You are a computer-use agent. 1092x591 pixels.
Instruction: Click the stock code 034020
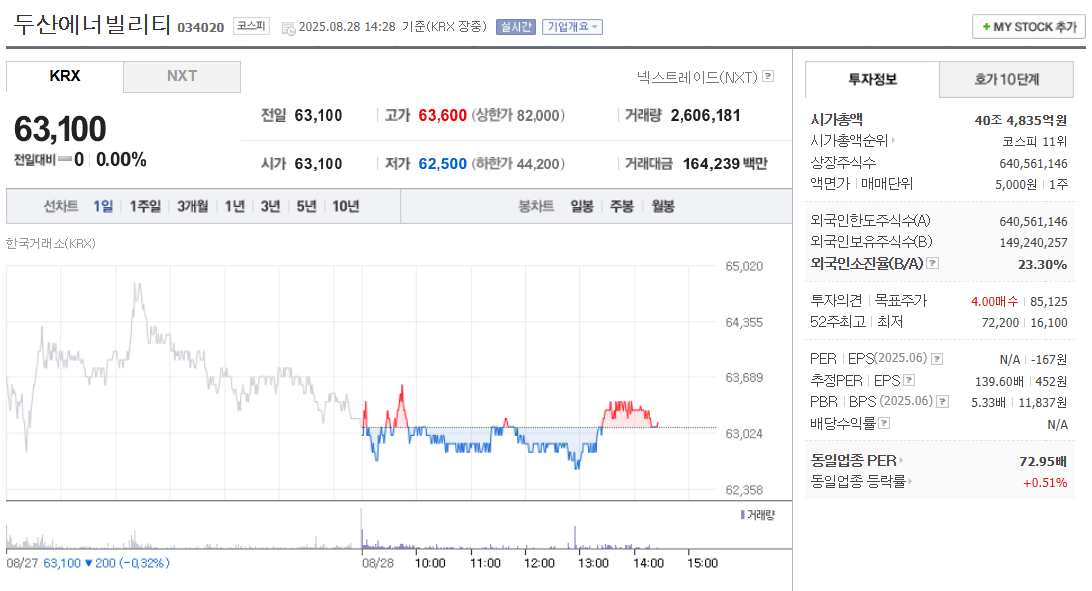click(201, 27)
